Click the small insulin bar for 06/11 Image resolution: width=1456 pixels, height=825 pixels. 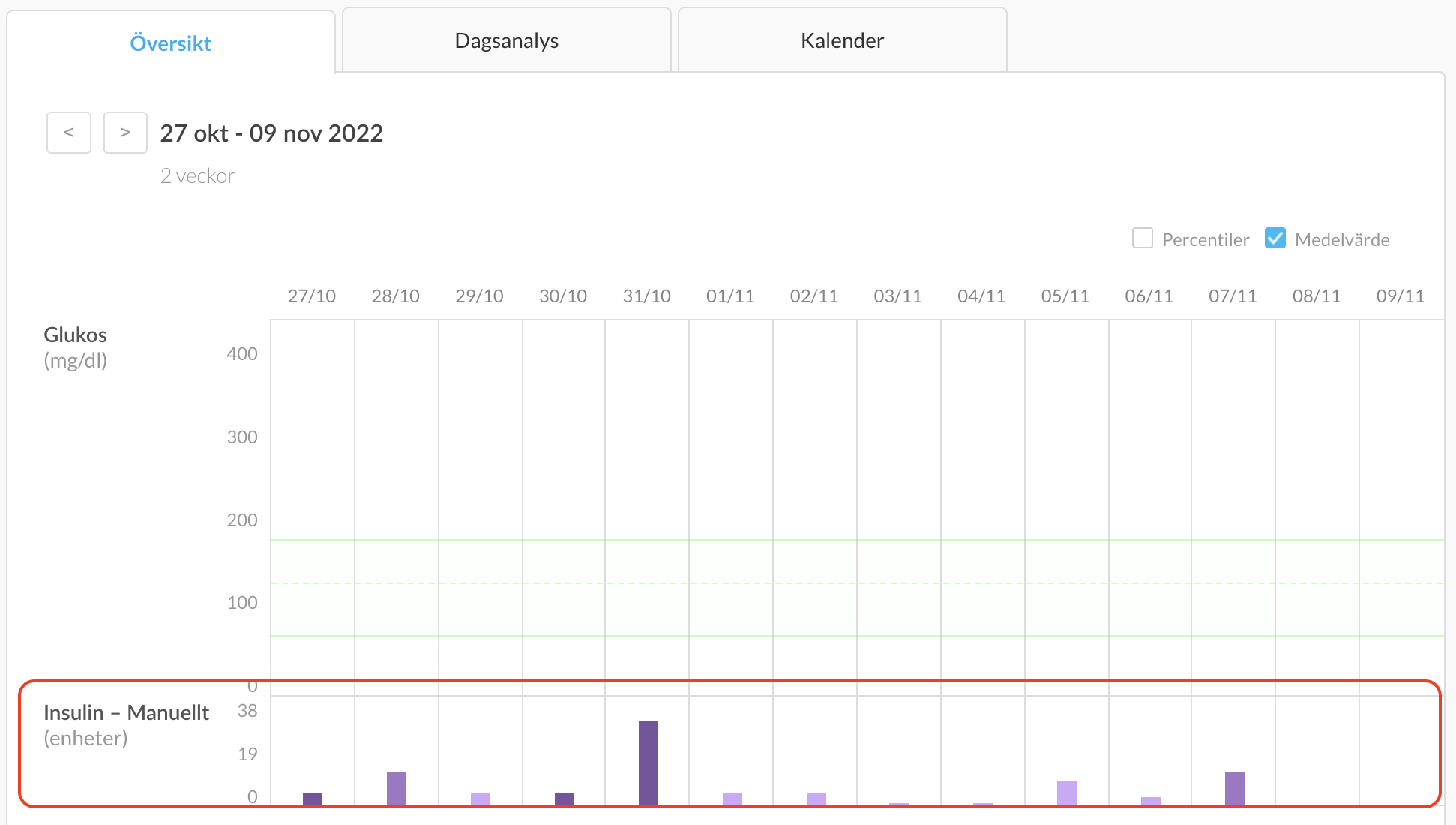1151,801
